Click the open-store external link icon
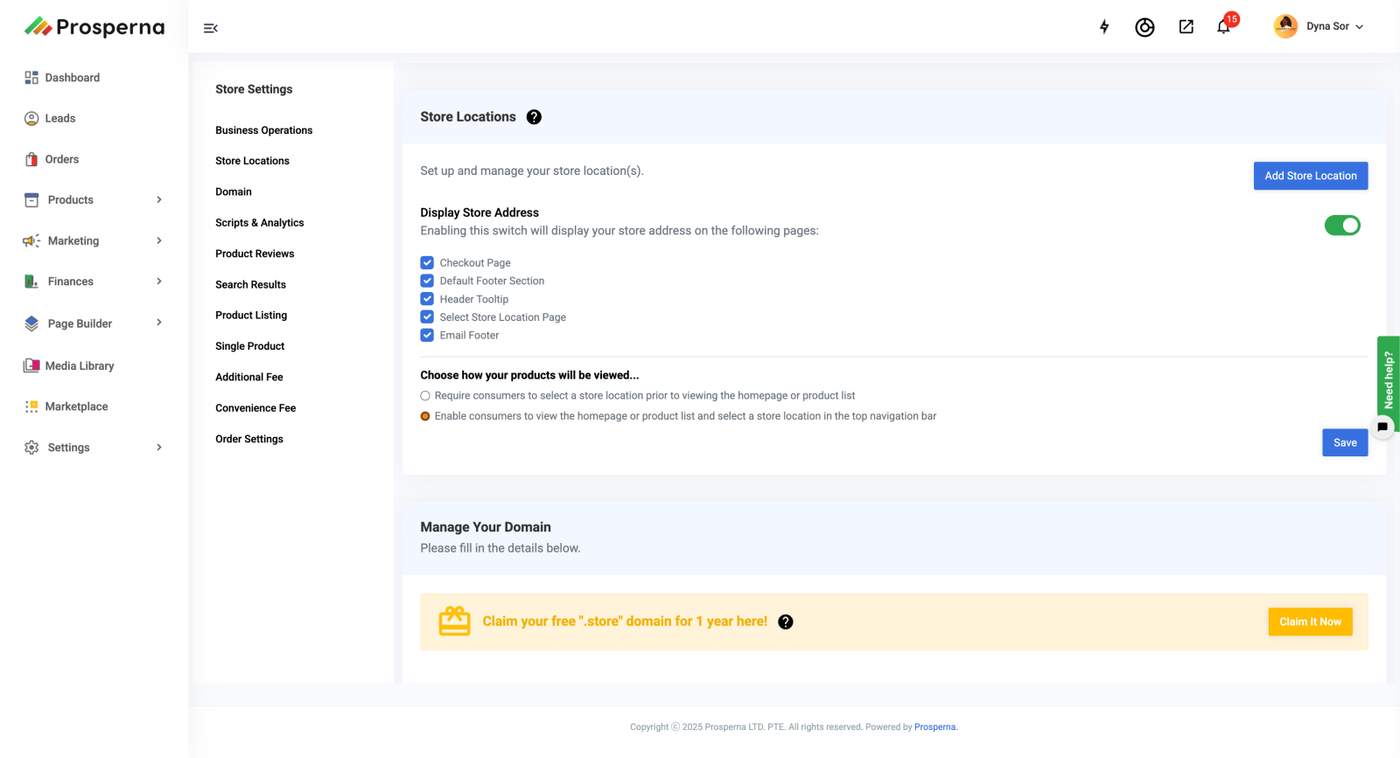The width and height of the screenshot is (1400, 758). 1186,27
